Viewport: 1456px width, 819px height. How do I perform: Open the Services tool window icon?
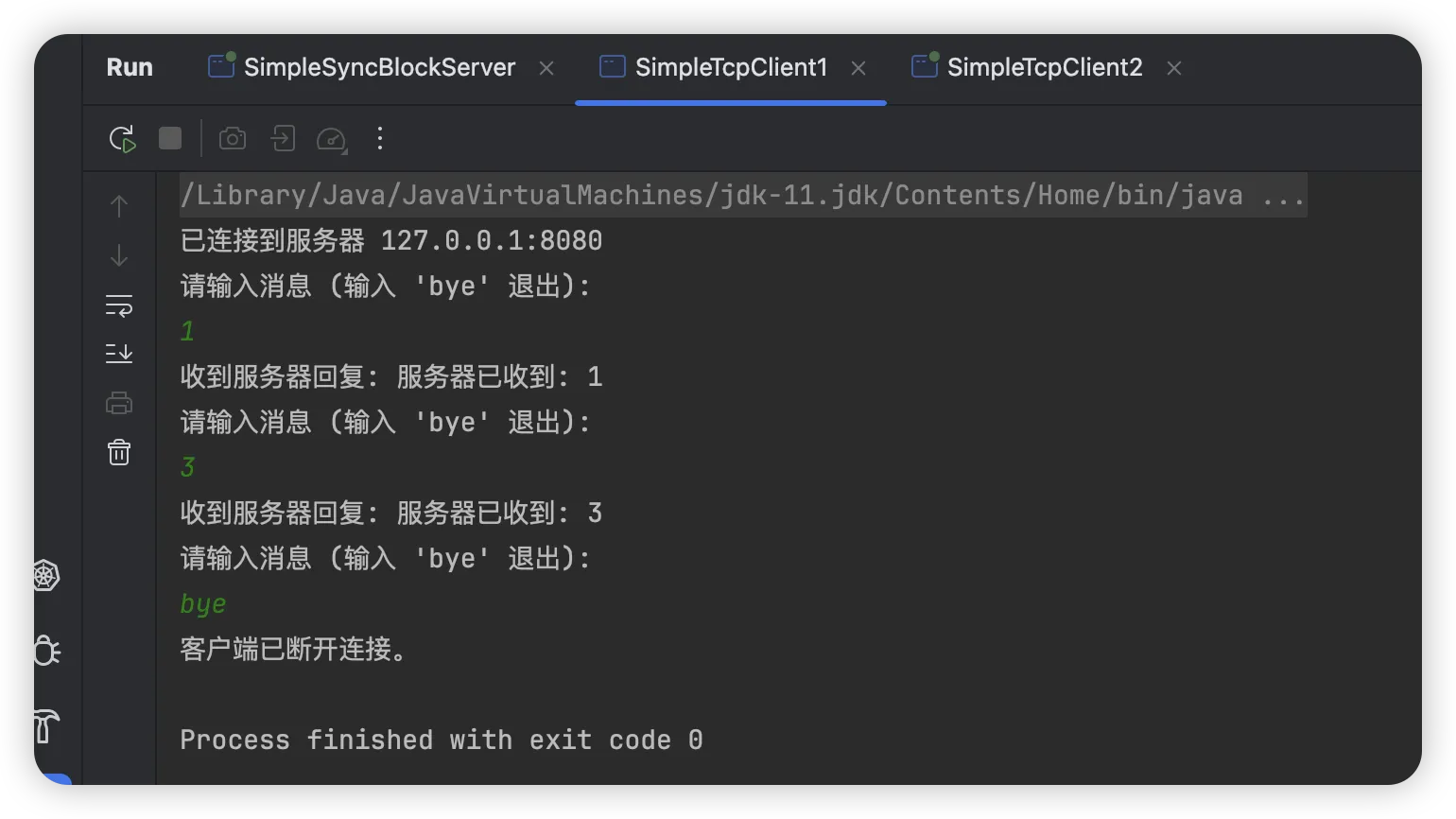[x=45, y=575]
